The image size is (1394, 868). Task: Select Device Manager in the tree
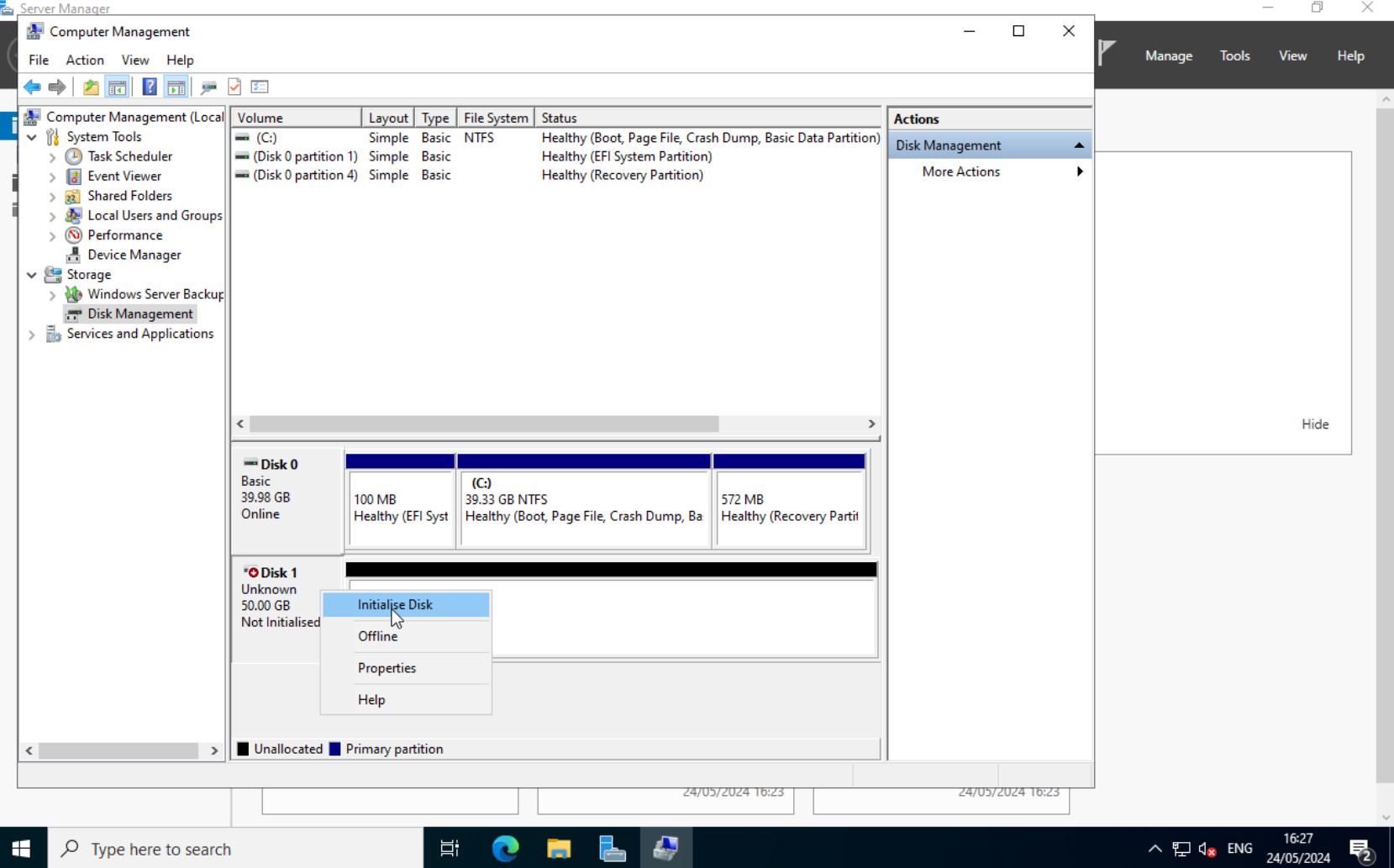(x=134, y=255)
